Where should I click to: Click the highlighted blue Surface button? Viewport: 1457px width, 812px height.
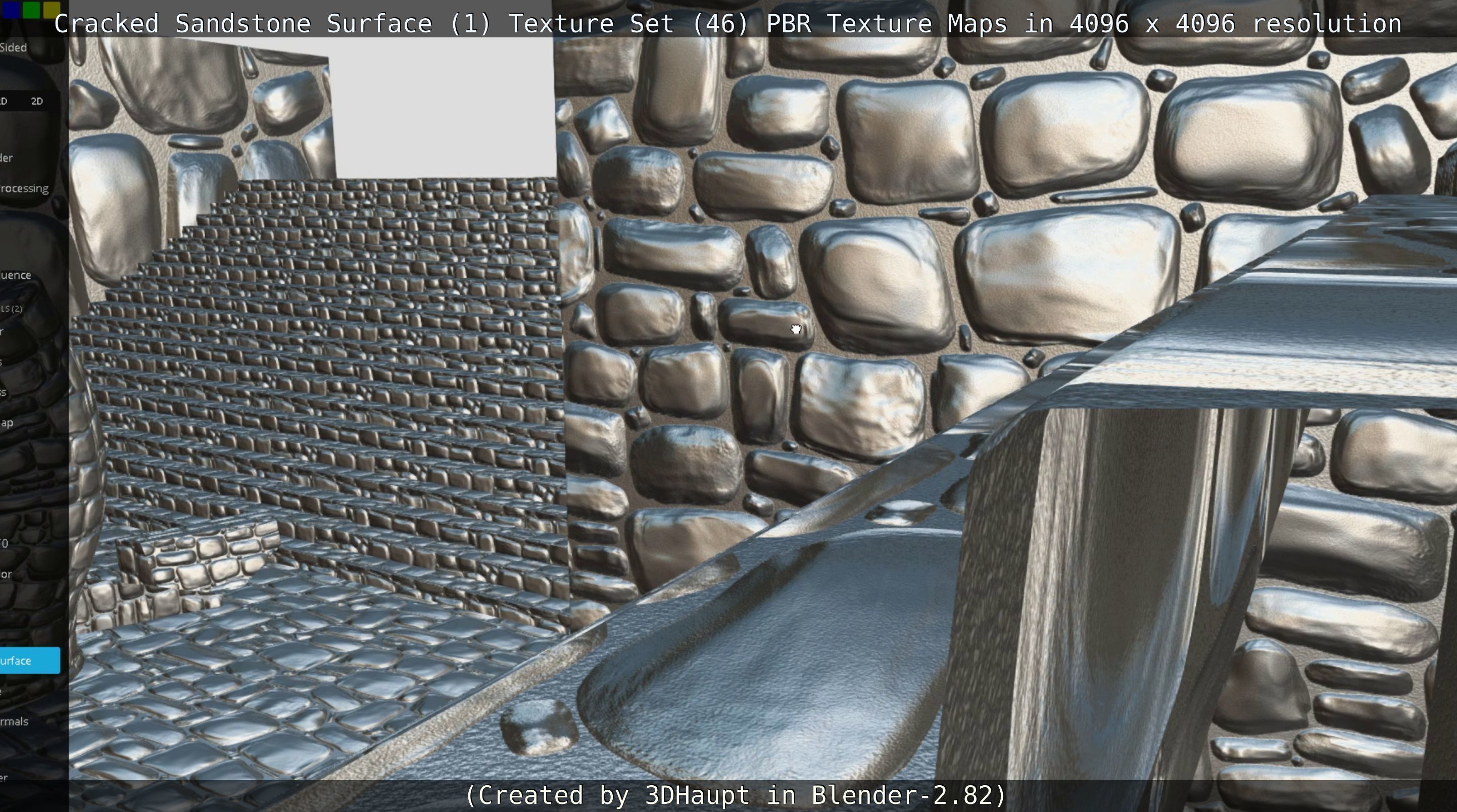[x=29, y=661]
